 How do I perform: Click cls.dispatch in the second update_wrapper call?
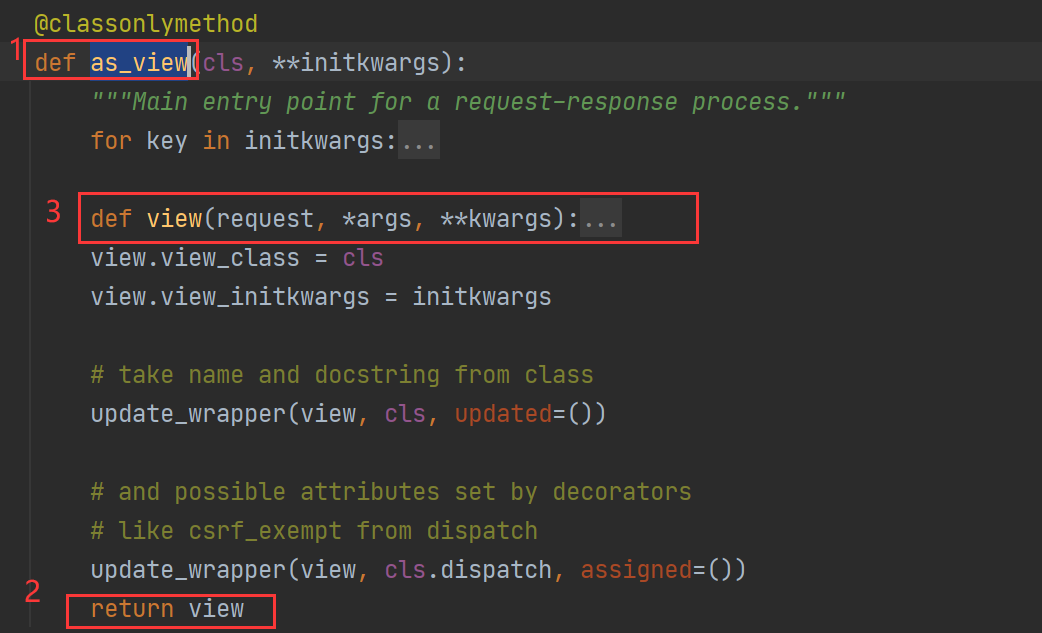point(468,570)
